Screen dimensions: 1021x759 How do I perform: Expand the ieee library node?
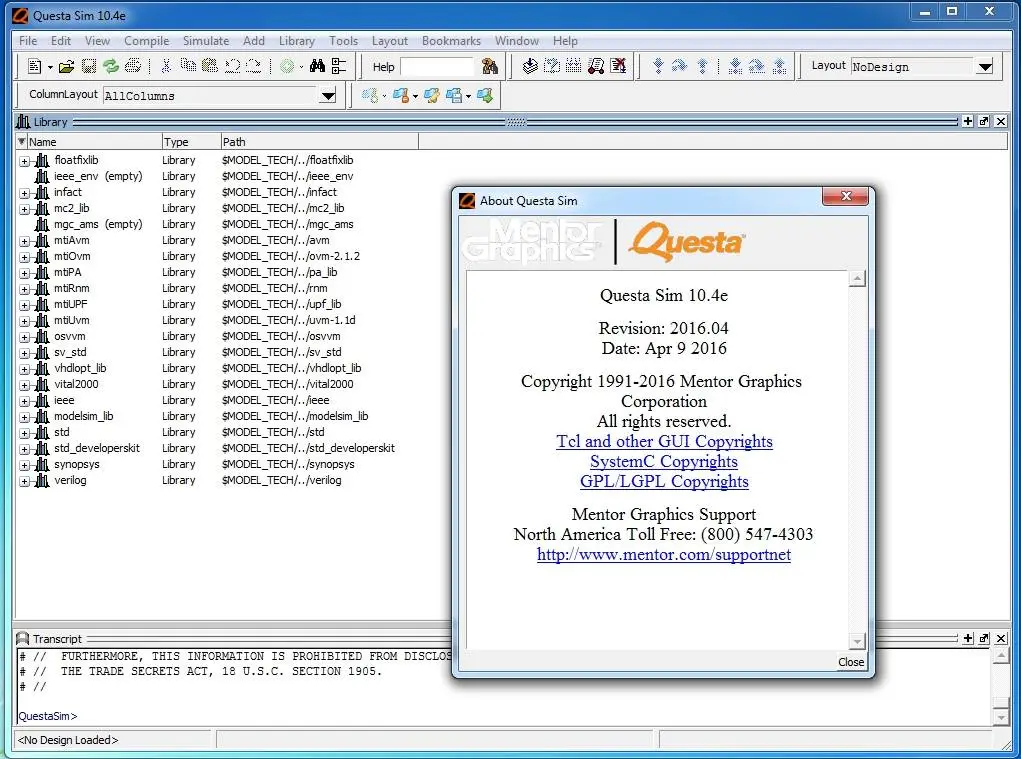[x=24, y=402]
